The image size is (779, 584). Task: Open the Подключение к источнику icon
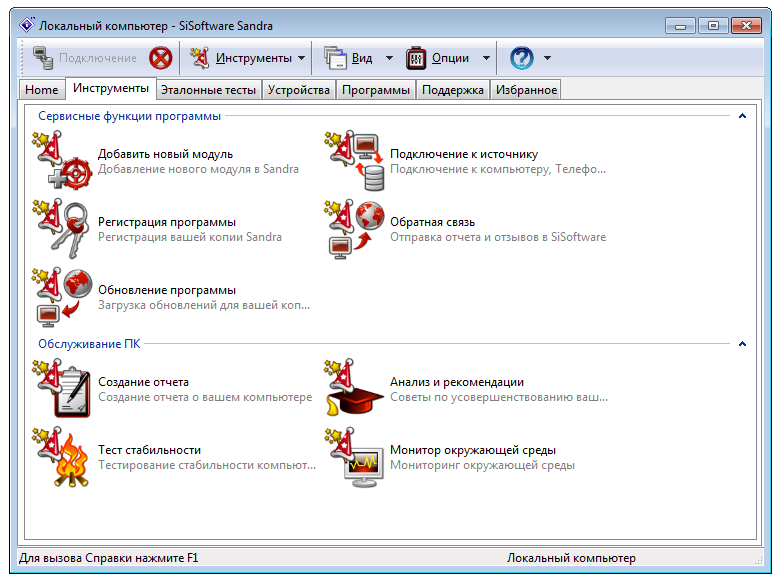[354, 161]
